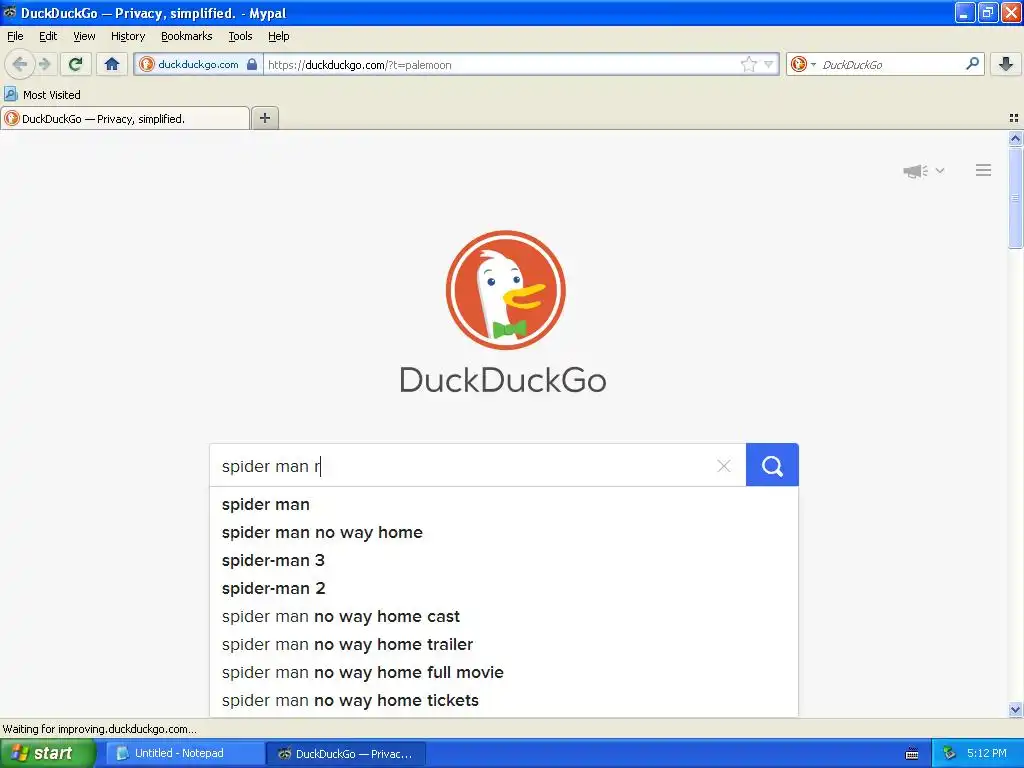Choose the suggestion "spider-man 2"

pyautogui.click(x=504, y=588)
